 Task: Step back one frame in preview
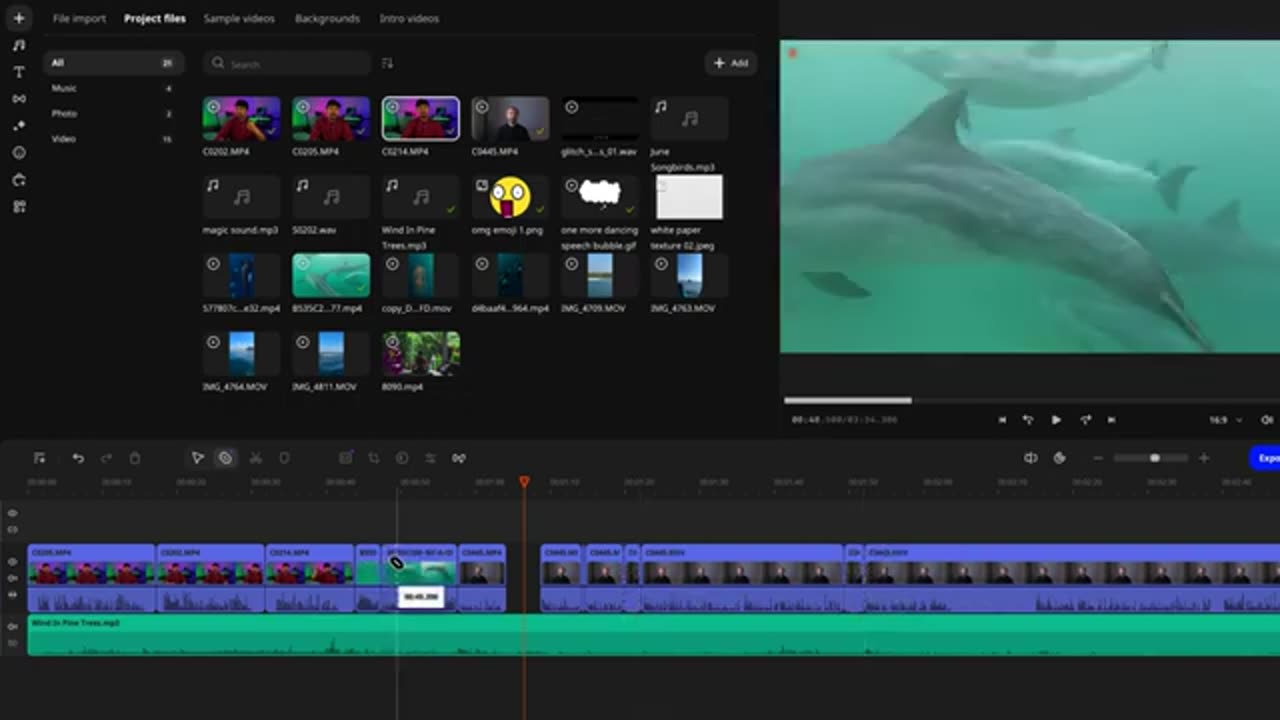(x=1028, y=420)
